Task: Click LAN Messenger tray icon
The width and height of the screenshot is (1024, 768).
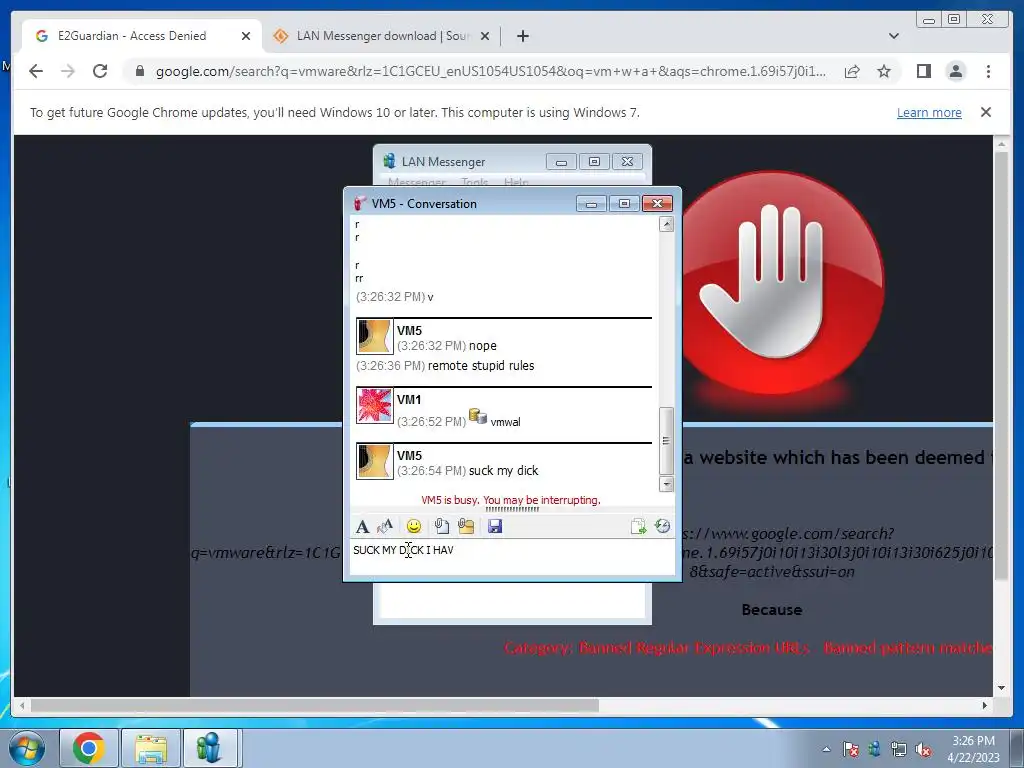Action: tap(874, 749)
